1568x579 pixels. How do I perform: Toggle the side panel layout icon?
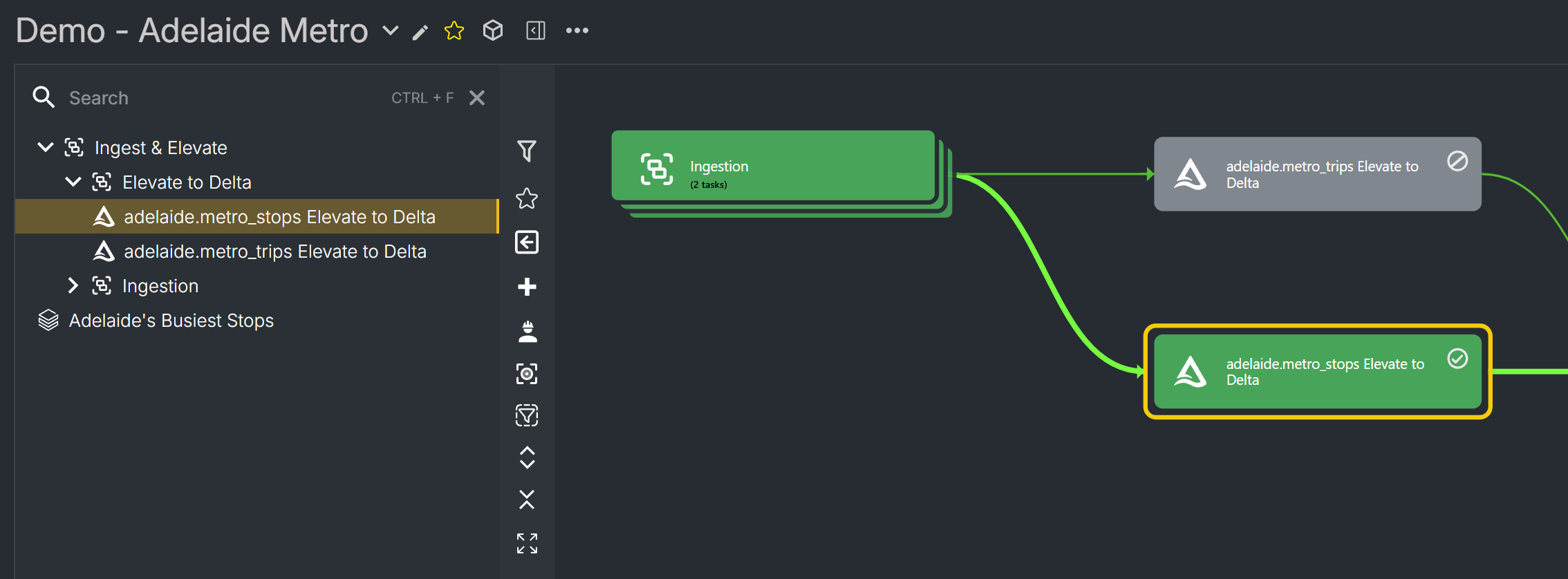[x=536, y=30]
